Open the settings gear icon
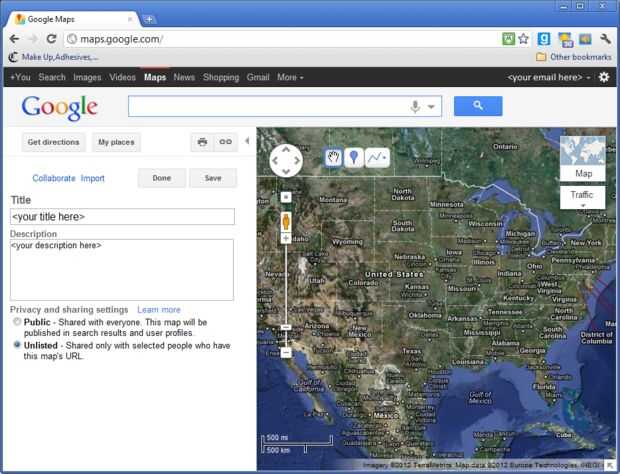 [604, 77]
